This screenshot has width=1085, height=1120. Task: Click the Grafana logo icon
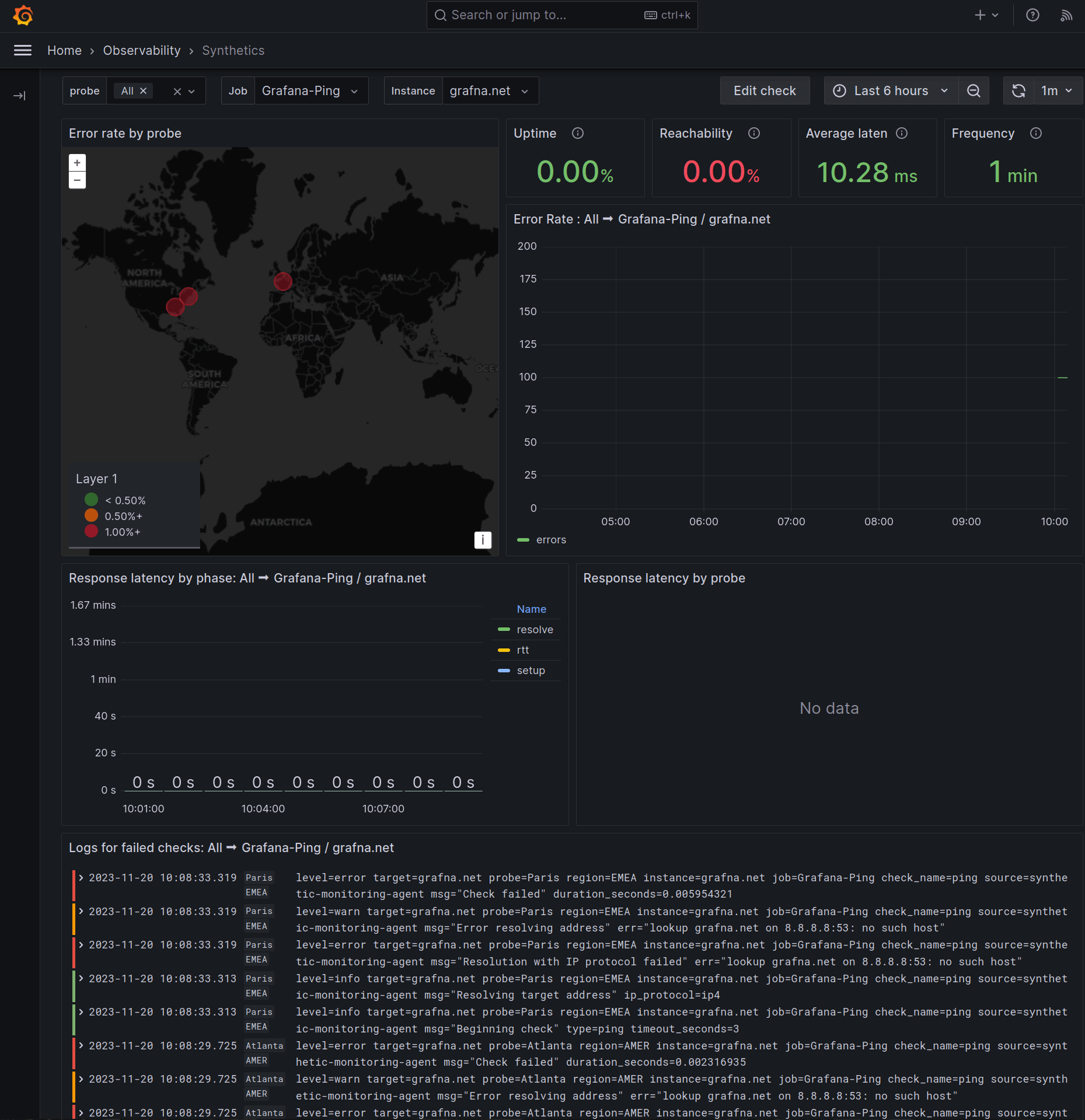(x=23, y=15)
